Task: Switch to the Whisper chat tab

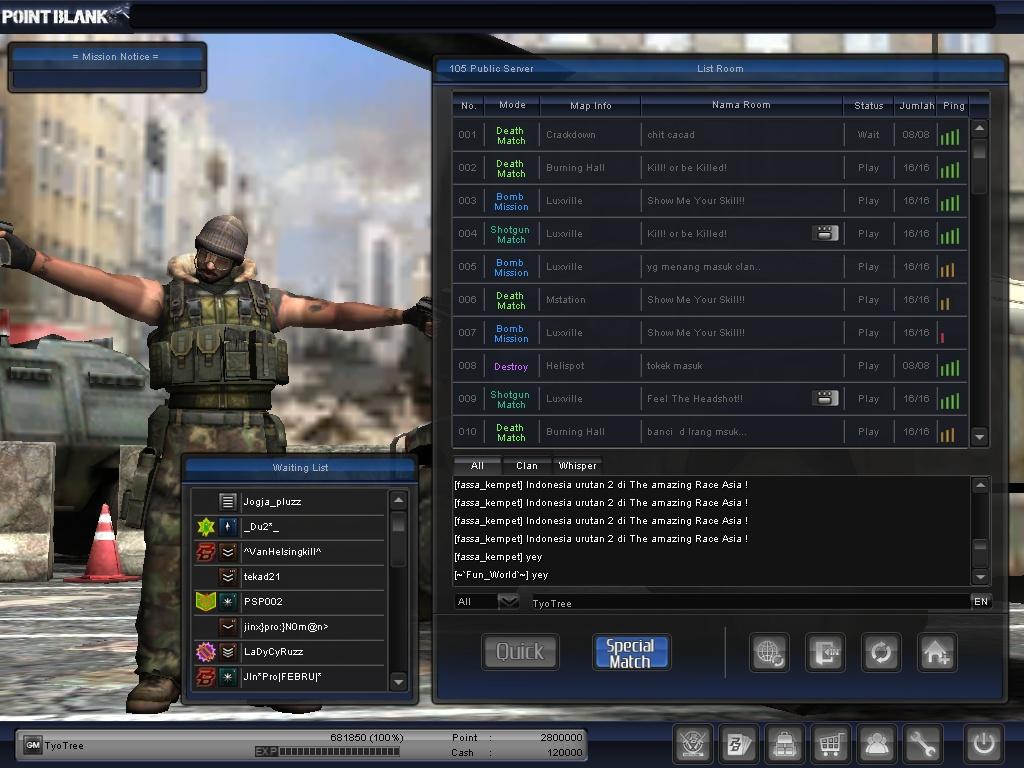Action: (577, 465)
